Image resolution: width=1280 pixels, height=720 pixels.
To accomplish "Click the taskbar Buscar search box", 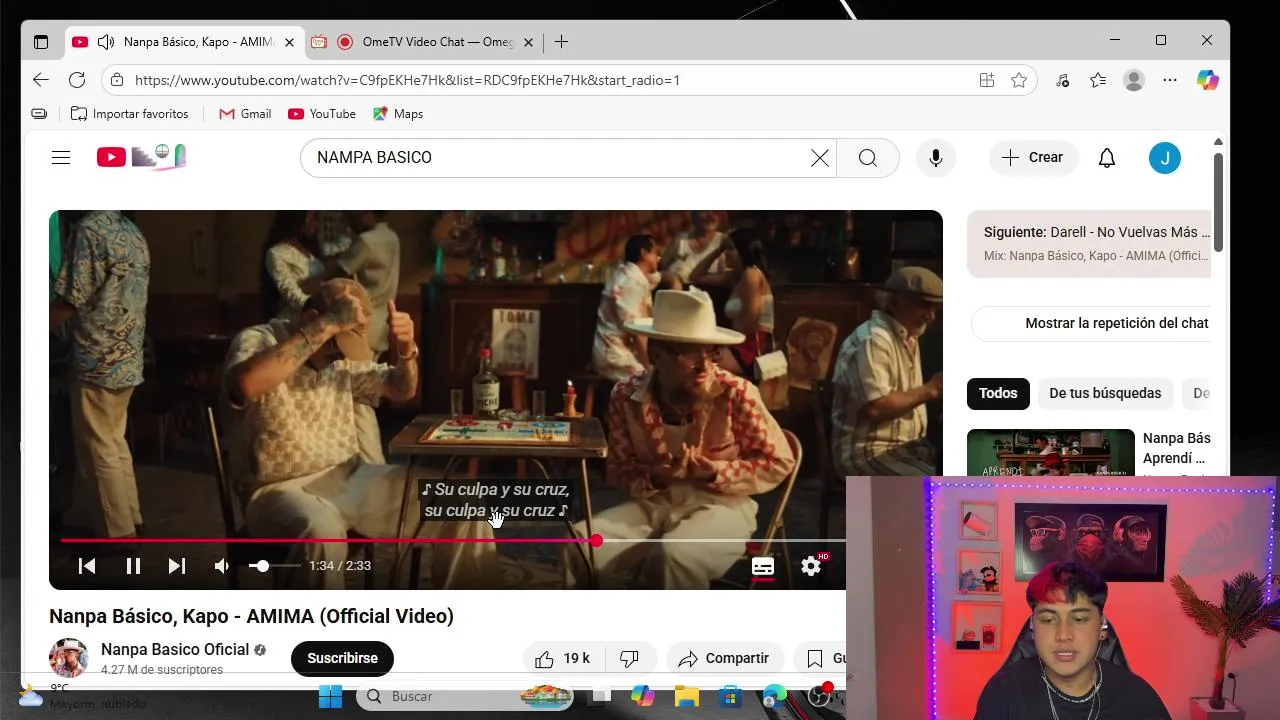I will pyautogui.click(x=465, y=696).
